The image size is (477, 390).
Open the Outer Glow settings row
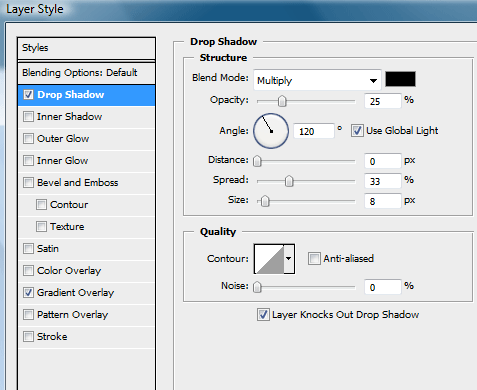click(x=86, y=139)
